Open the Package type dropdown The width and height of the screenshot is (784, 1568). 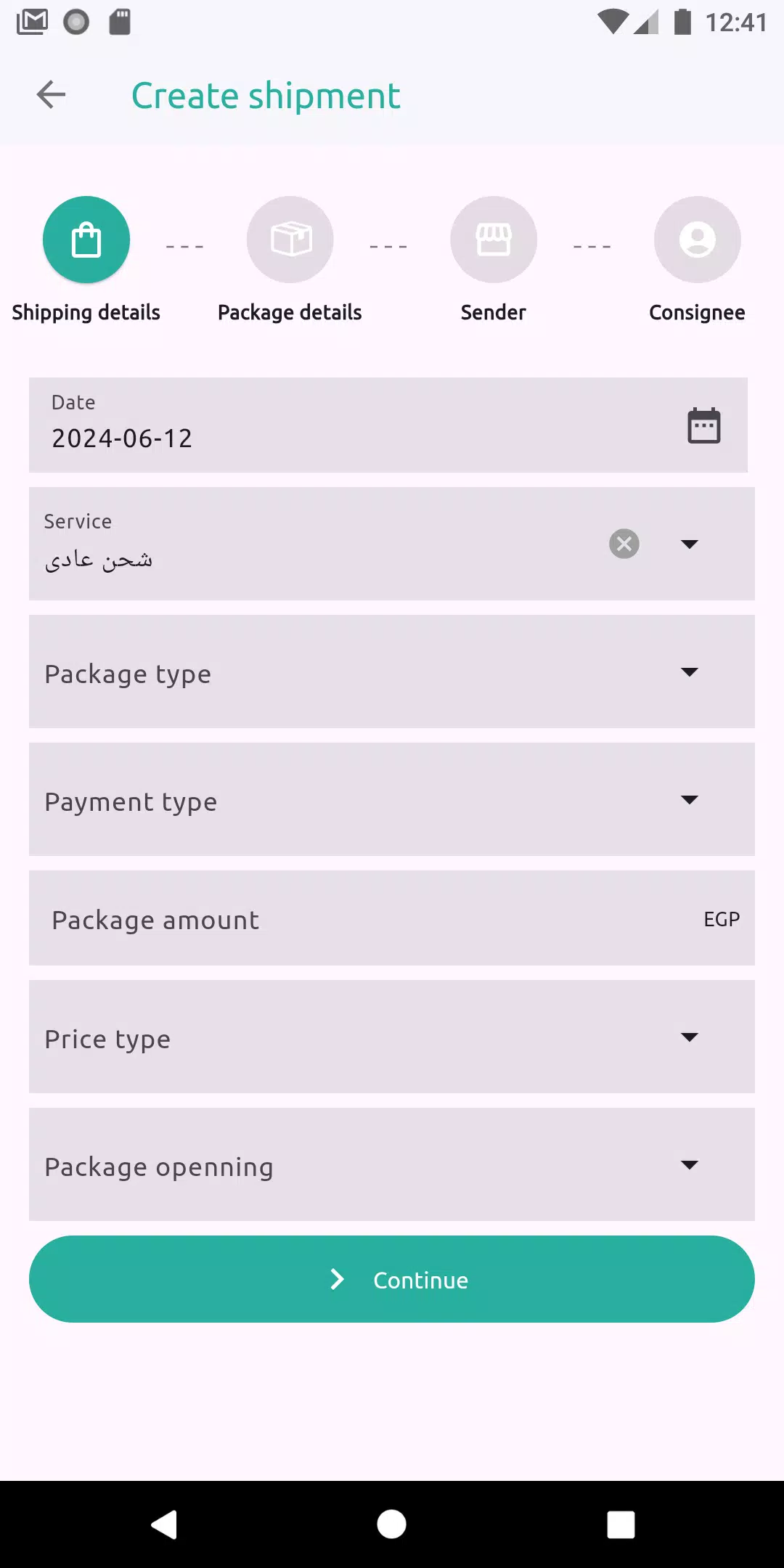point(392,671)
